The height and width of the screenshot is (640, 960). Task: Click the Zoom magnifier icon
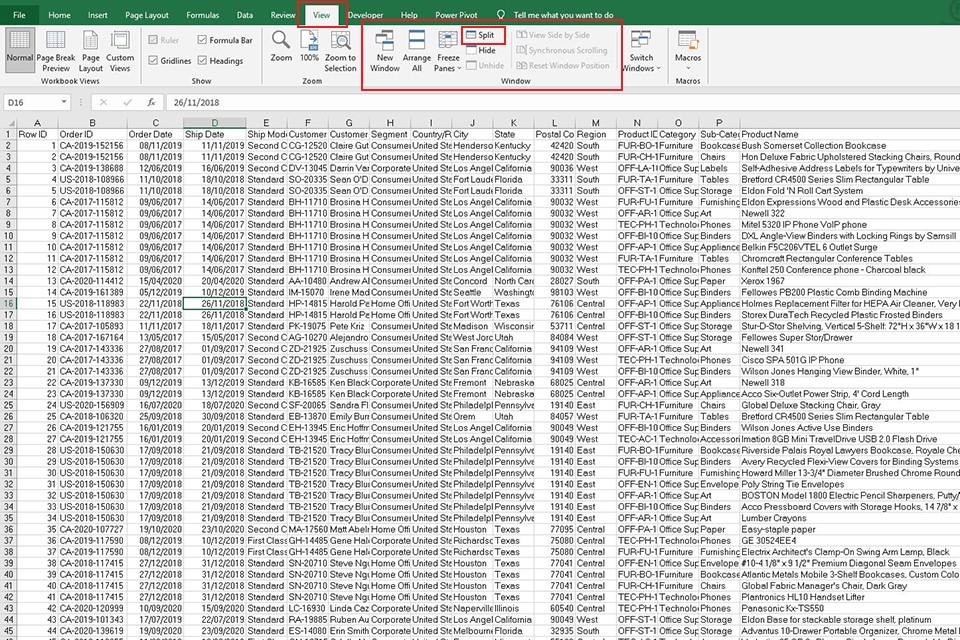[x=282, y=46]
